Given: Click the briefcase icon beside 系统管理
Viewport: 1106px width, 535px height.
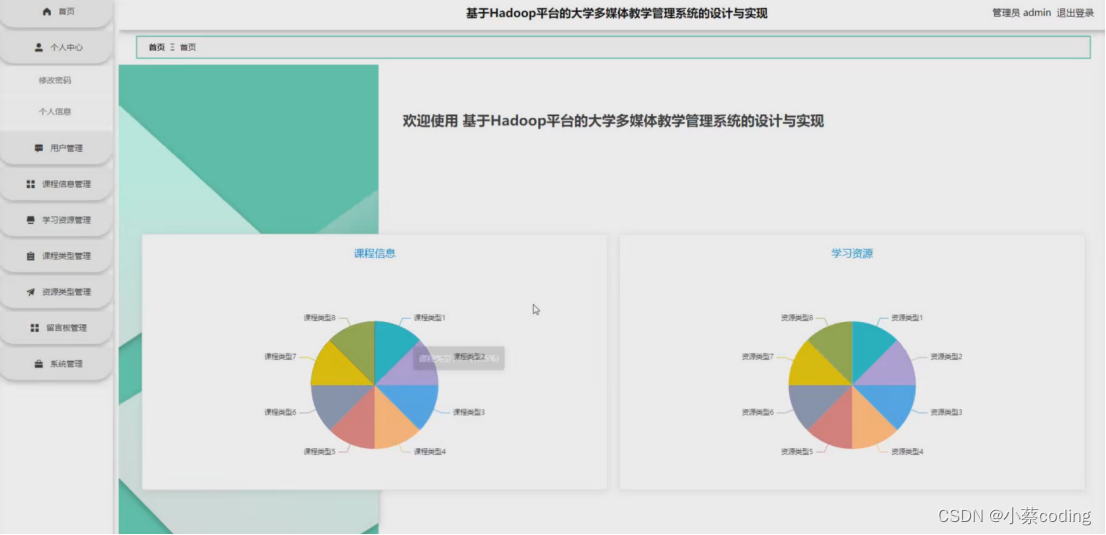Looking at the screenshot, I should (39, 364).
